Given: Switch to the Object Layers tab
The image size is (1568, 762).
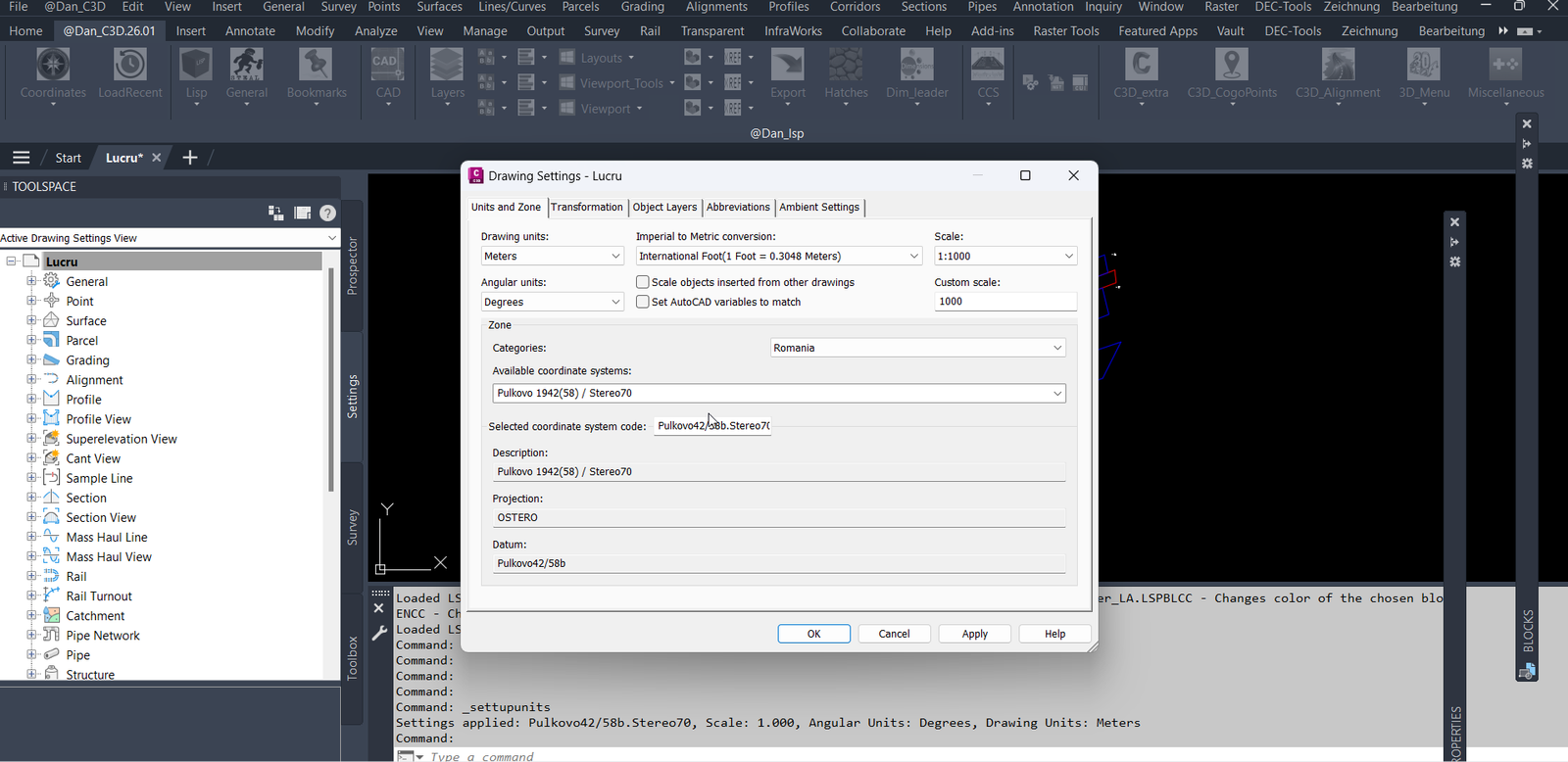Looking at the screenshot, I should pyautogui.click(x=664, y=207).
